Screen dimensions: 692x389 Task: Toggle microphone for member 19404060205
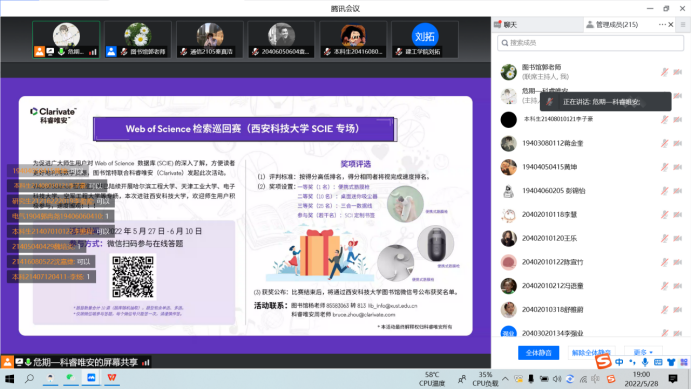pyautogui.click(x=664, y=191)
